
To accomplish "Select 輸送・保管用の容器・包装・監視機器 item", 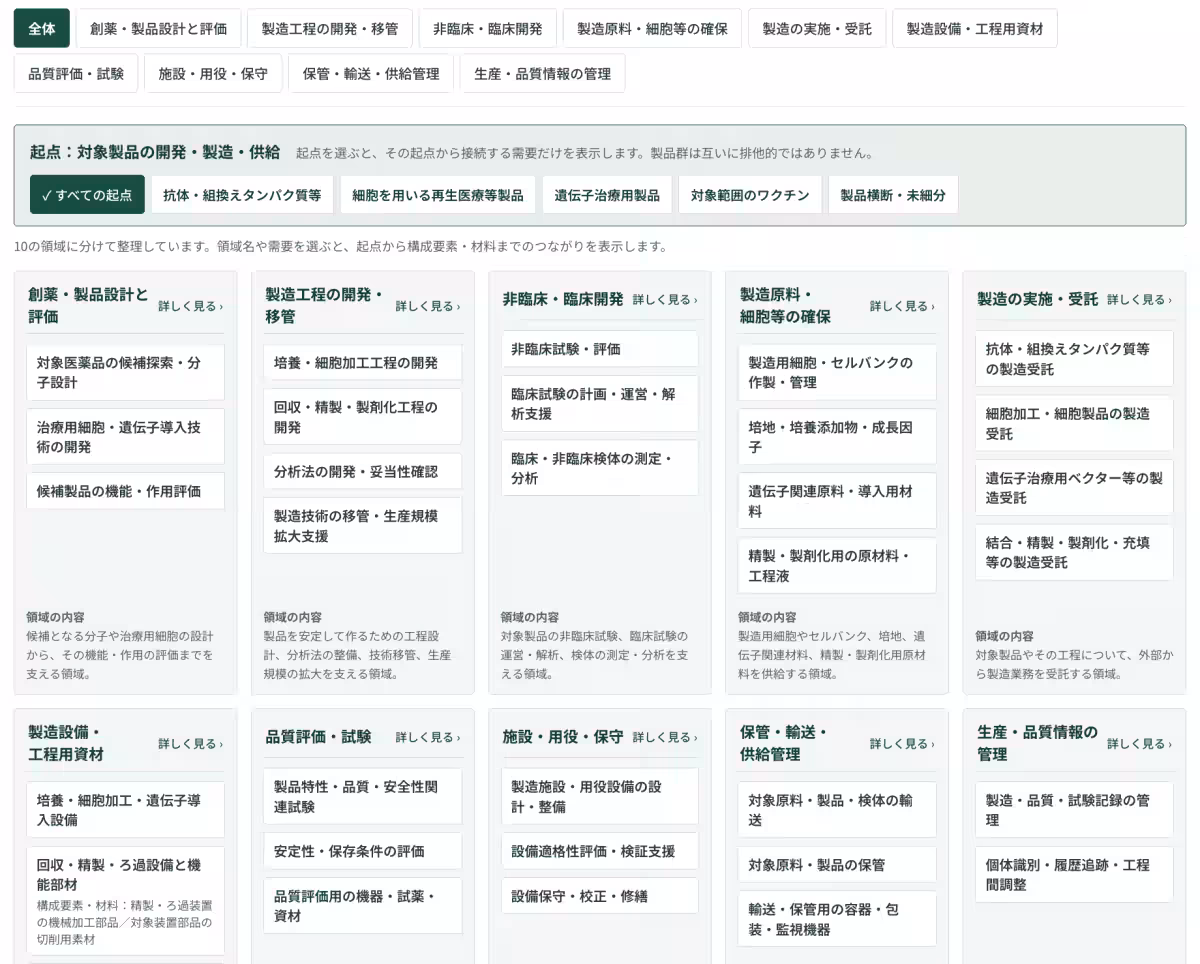I will pyautogui.click(x=838, y=919).
